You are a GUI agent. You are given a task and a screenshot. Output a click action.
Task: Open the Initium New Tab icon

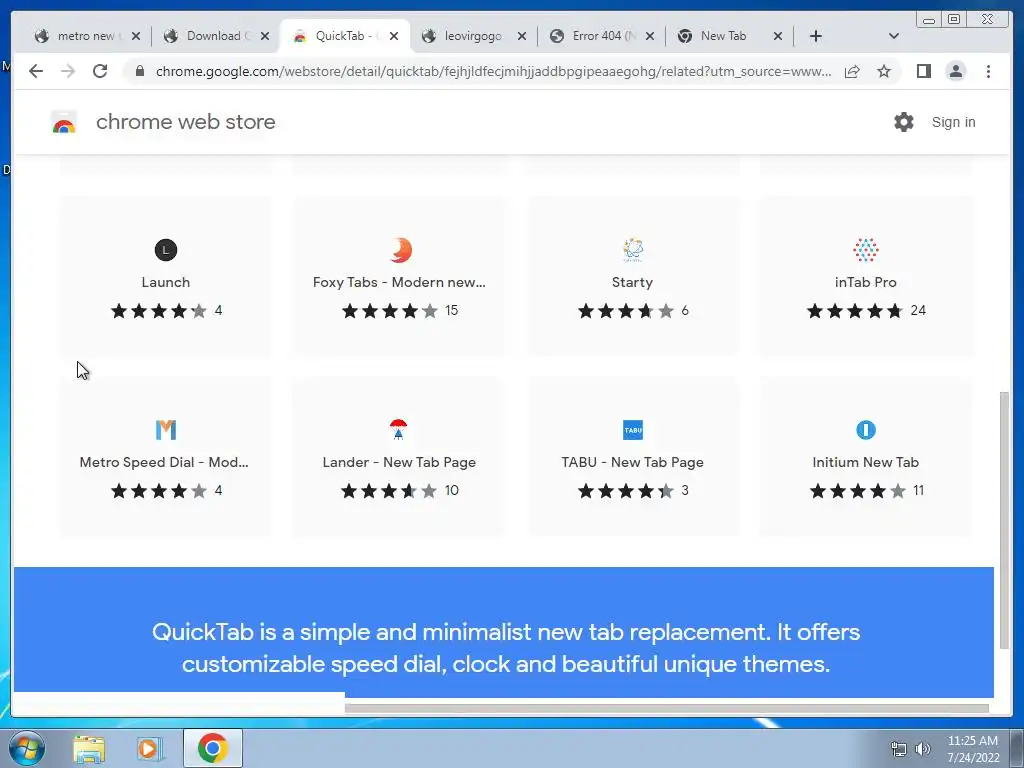click(865, 430)
